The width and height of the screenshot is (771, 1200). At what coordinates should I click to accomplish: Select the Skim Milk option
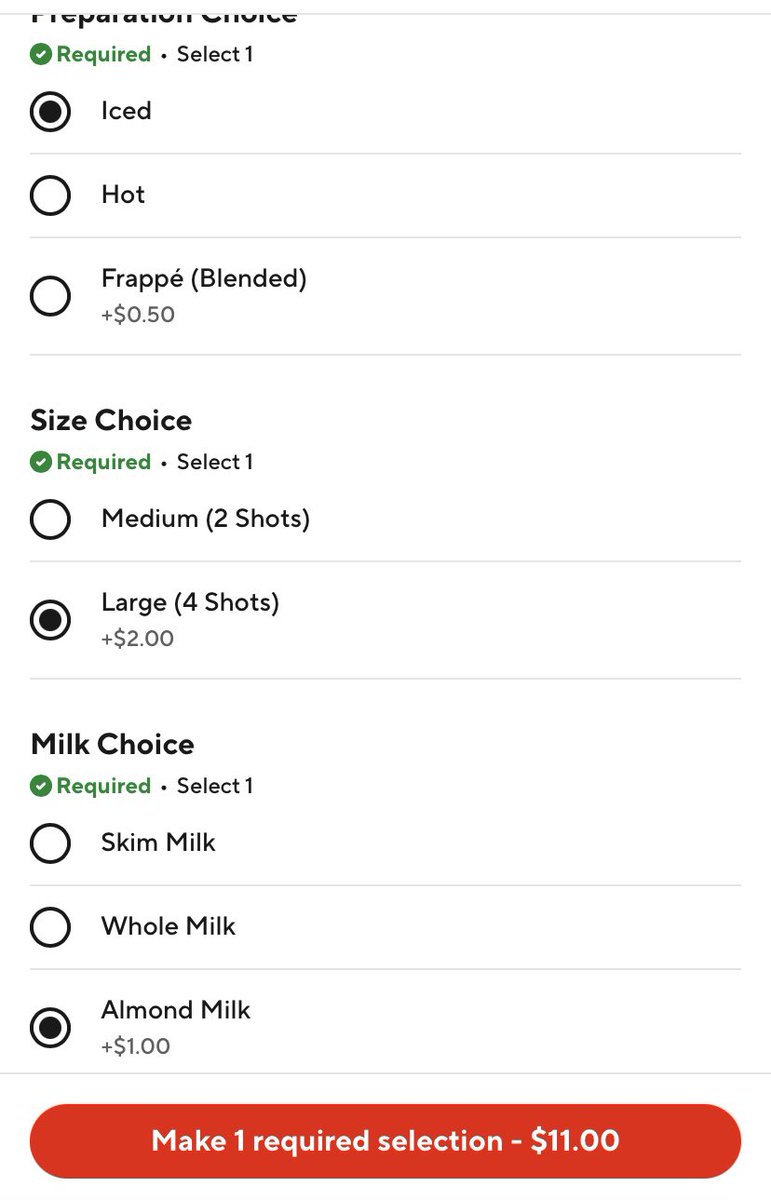click(50, 843)
